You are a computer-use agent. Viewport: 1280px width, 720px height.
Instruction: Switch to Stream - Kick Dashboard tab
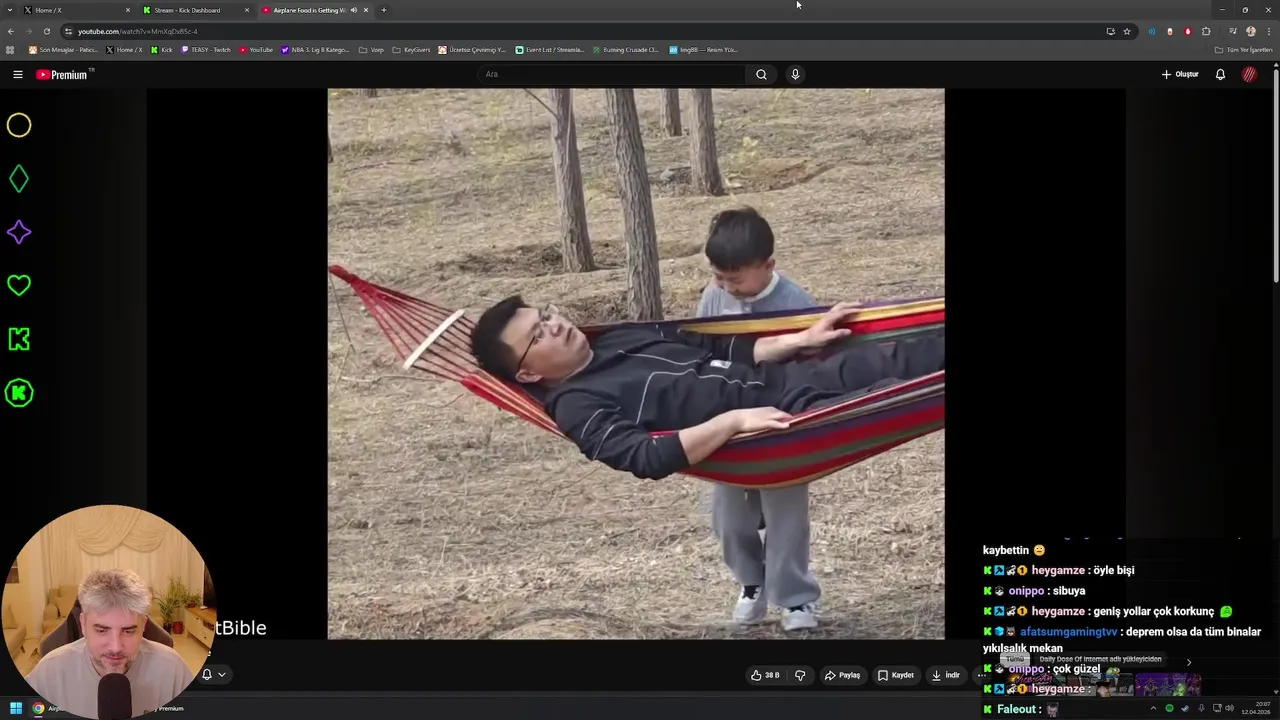(x=195, y=10)
